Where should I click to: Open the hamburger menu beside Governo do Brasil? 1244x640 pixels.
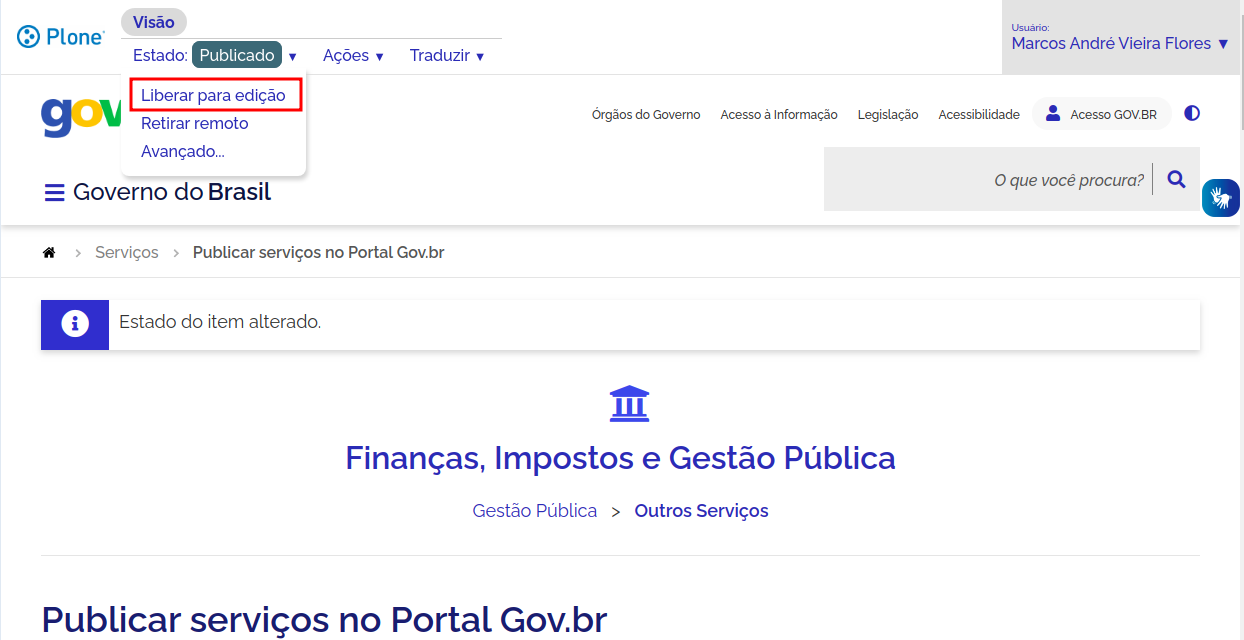[55, 192]
